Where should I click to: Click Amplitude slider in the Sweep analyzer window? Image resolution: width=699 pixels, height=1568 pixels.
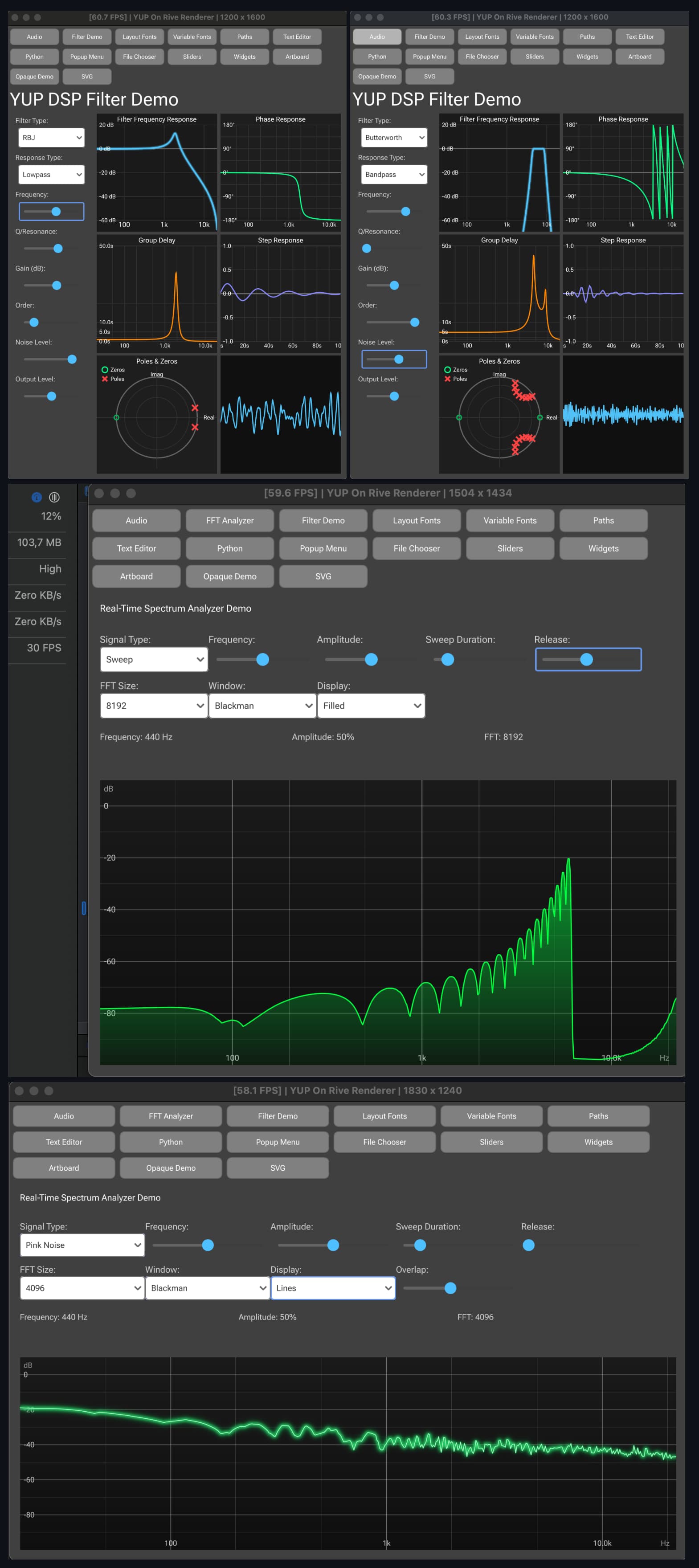coord(370,659)
